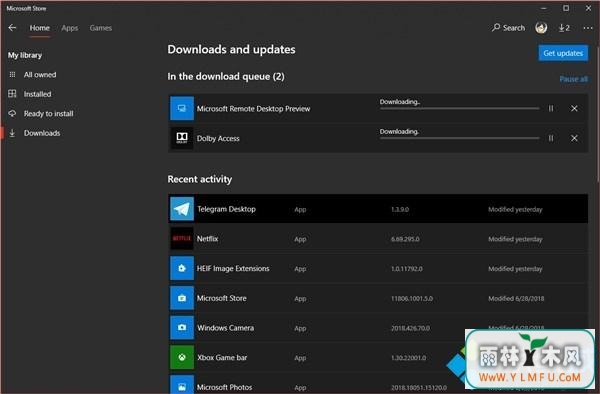The width and height of the screenshot is (600, 394).
Task: Open the user account avatar
Action: 541,28
